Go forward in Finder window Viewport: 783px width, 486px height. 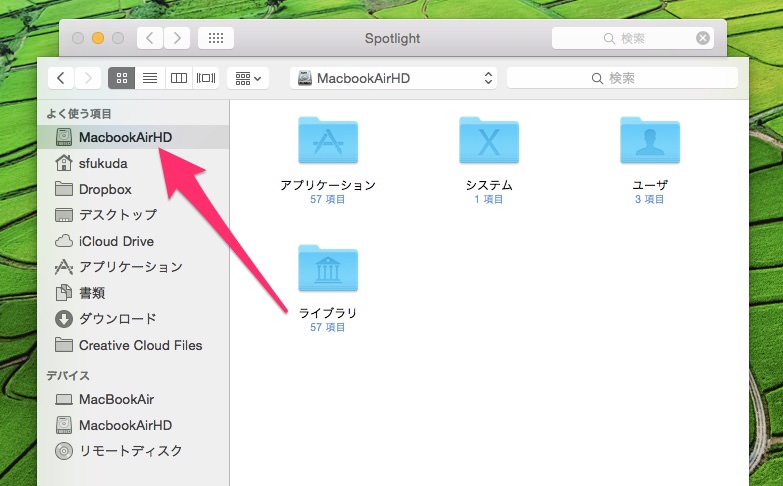pos(88,78)
